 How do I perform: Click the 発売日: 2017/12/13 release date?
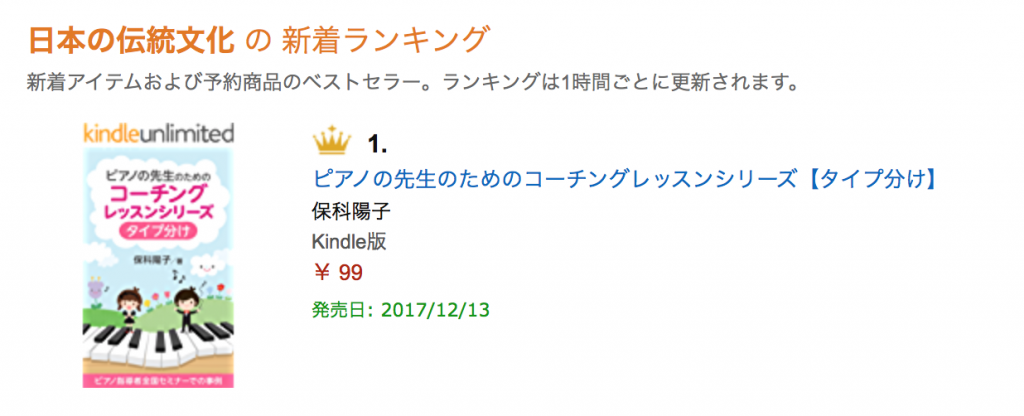point(401,307)
